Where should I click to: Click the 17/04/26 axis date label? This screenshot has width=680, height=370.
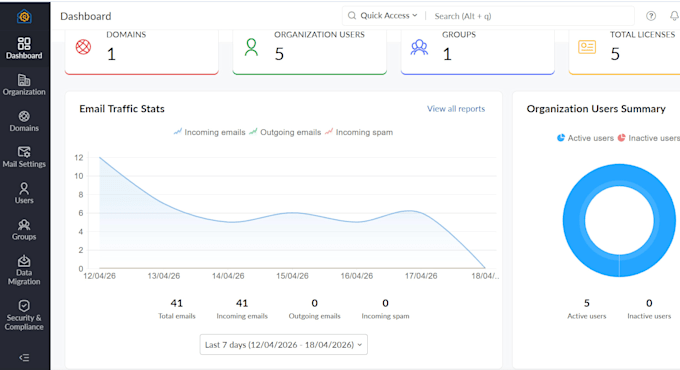pos(421,276)
